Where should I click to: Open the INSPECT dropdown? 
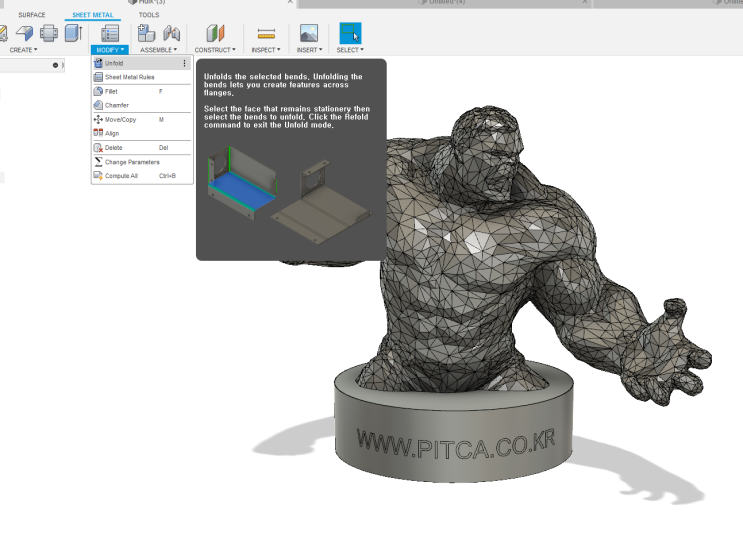pos(266,49)
